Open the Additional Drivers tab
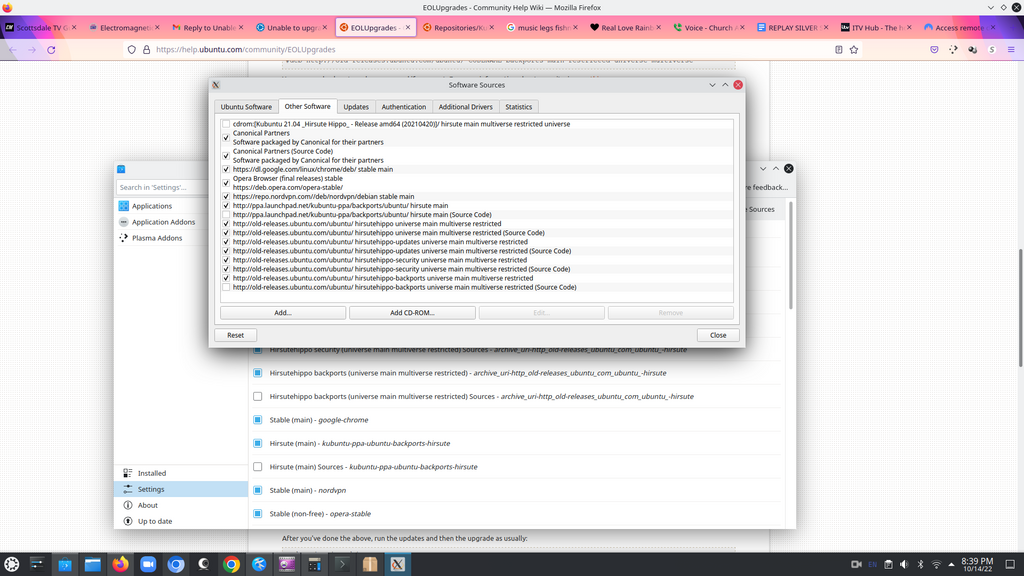This screenshot has height=576, width=1024. pyautogui.click(x=465, y=106)
